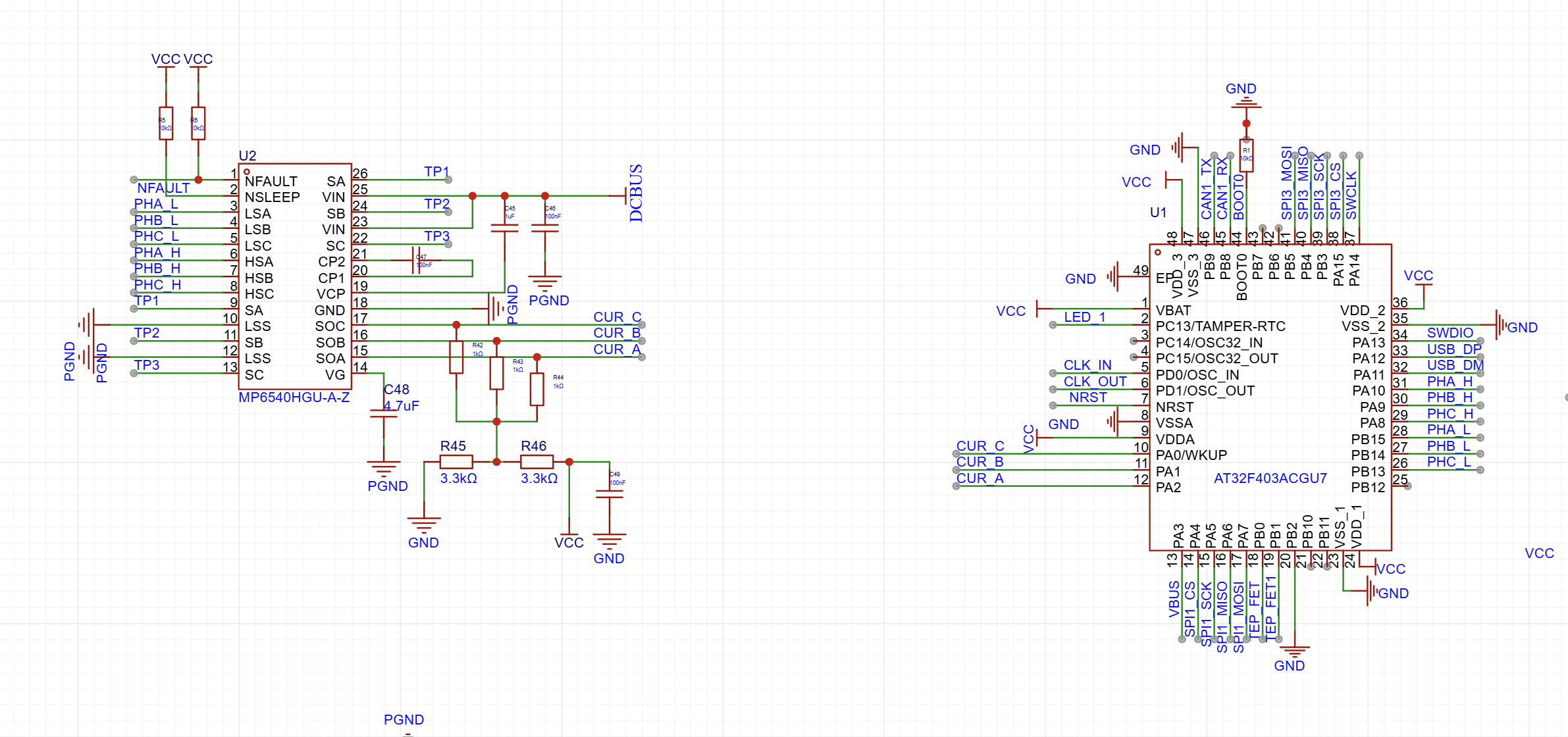Select the R1 10kΩ resistor above BOOT0
This screenshot has width=1568, height=737.
pos(1246,155)
